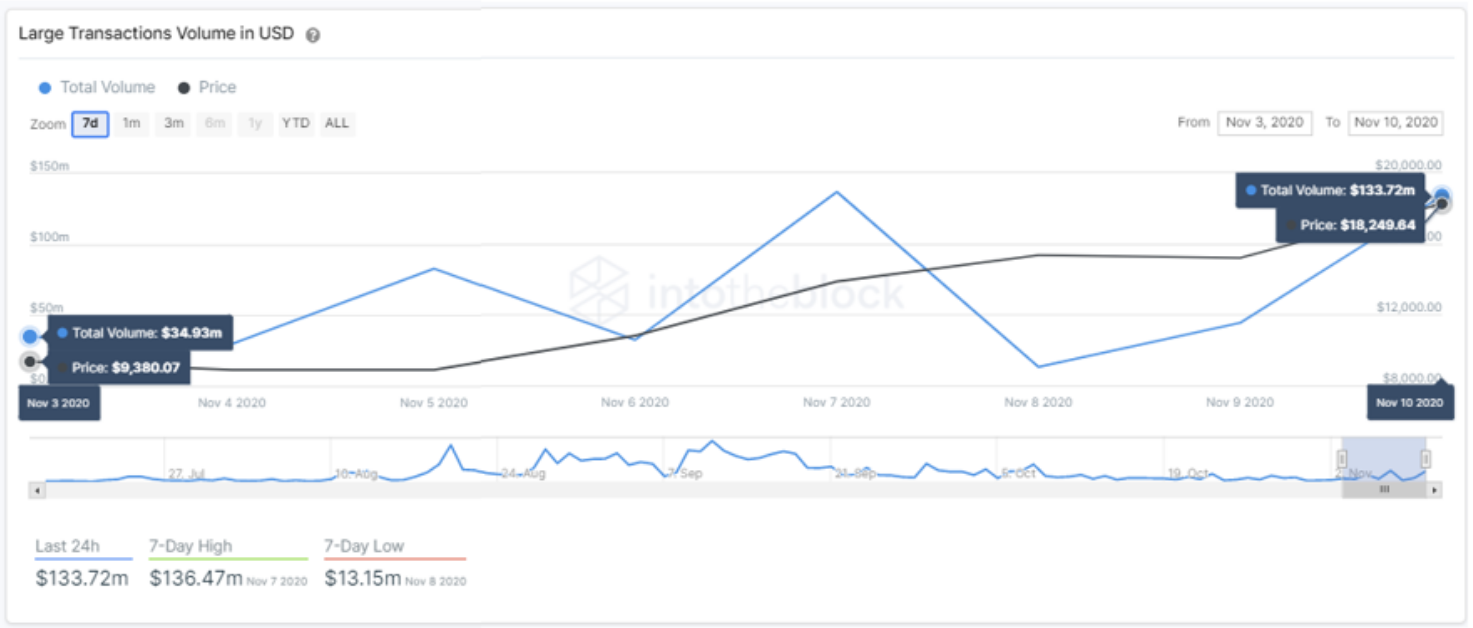Click the 7-Day Low statistic
The image size is (1473, 628).
coord(395,565)
